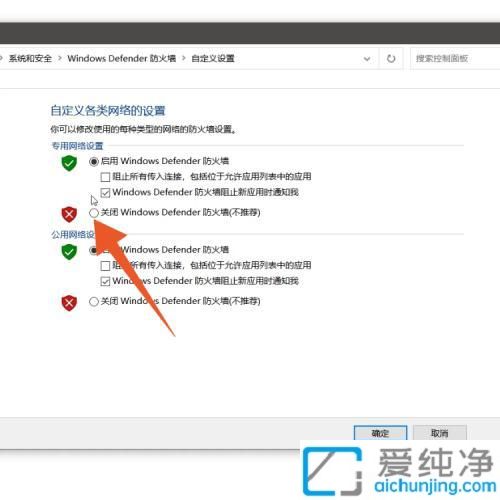Click the 取消 button
This screenshot has height=500, width=500.
[x=440, y=433]
